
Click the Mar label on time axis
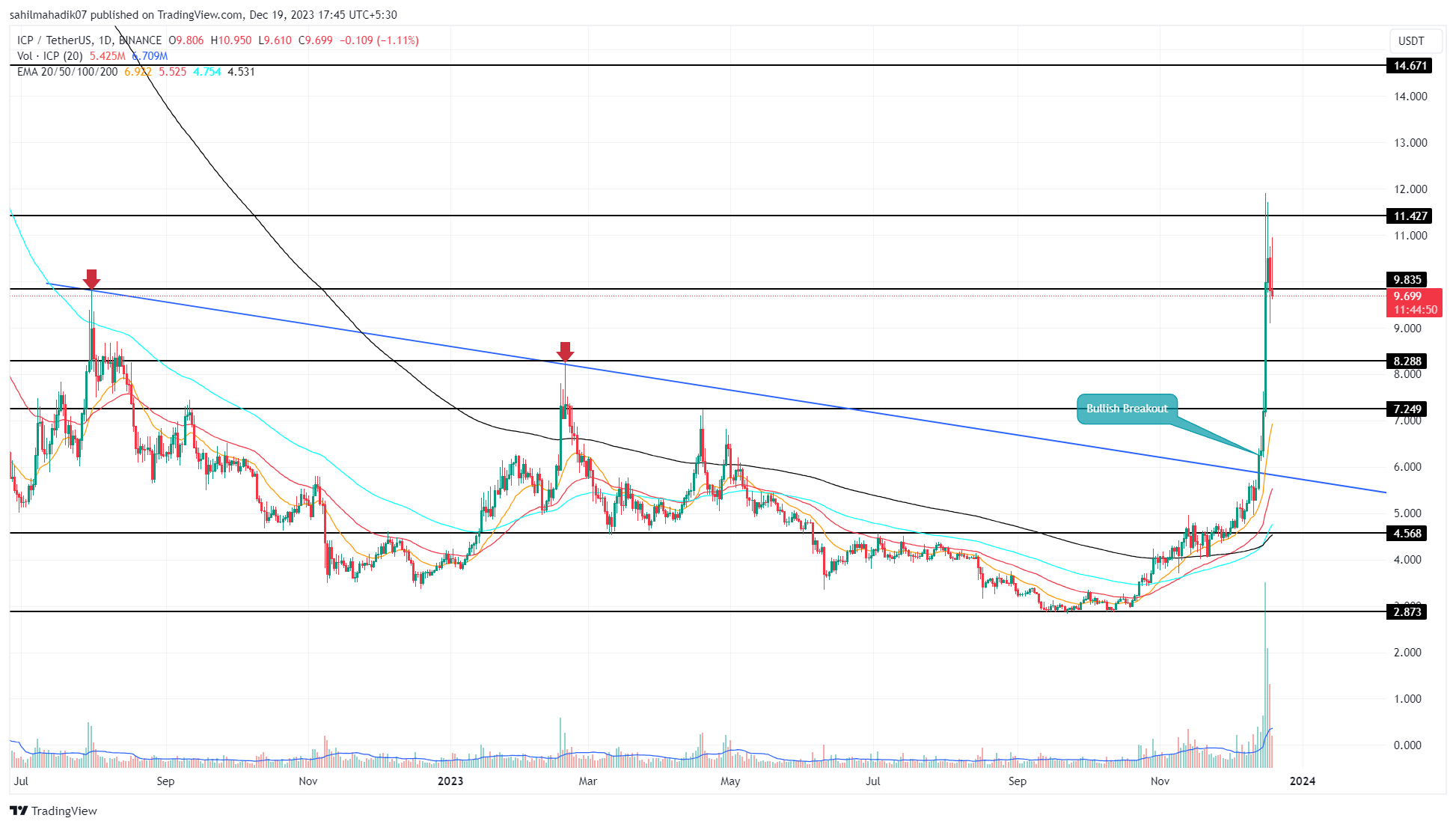pos(588,781)
